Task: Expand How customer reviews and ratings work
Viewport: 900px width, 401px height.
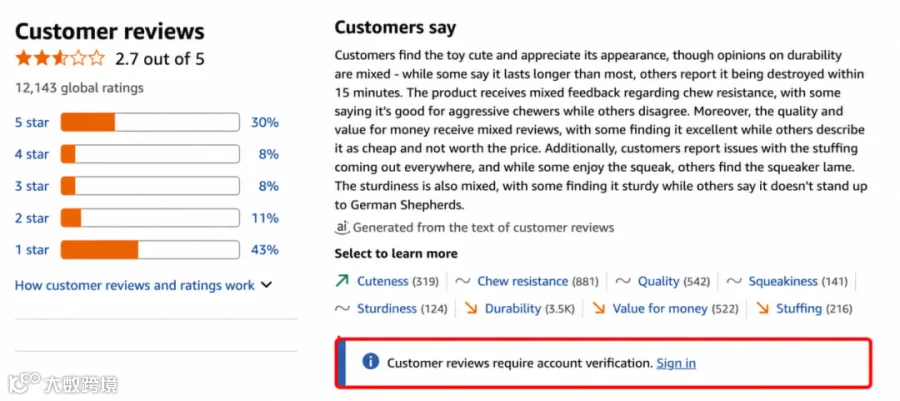Action: pos(143,285)
